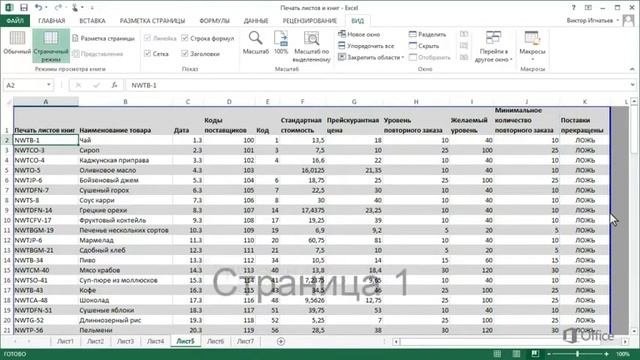
Task: Open Разметка страницы view
Action: [x=104, y=38]
